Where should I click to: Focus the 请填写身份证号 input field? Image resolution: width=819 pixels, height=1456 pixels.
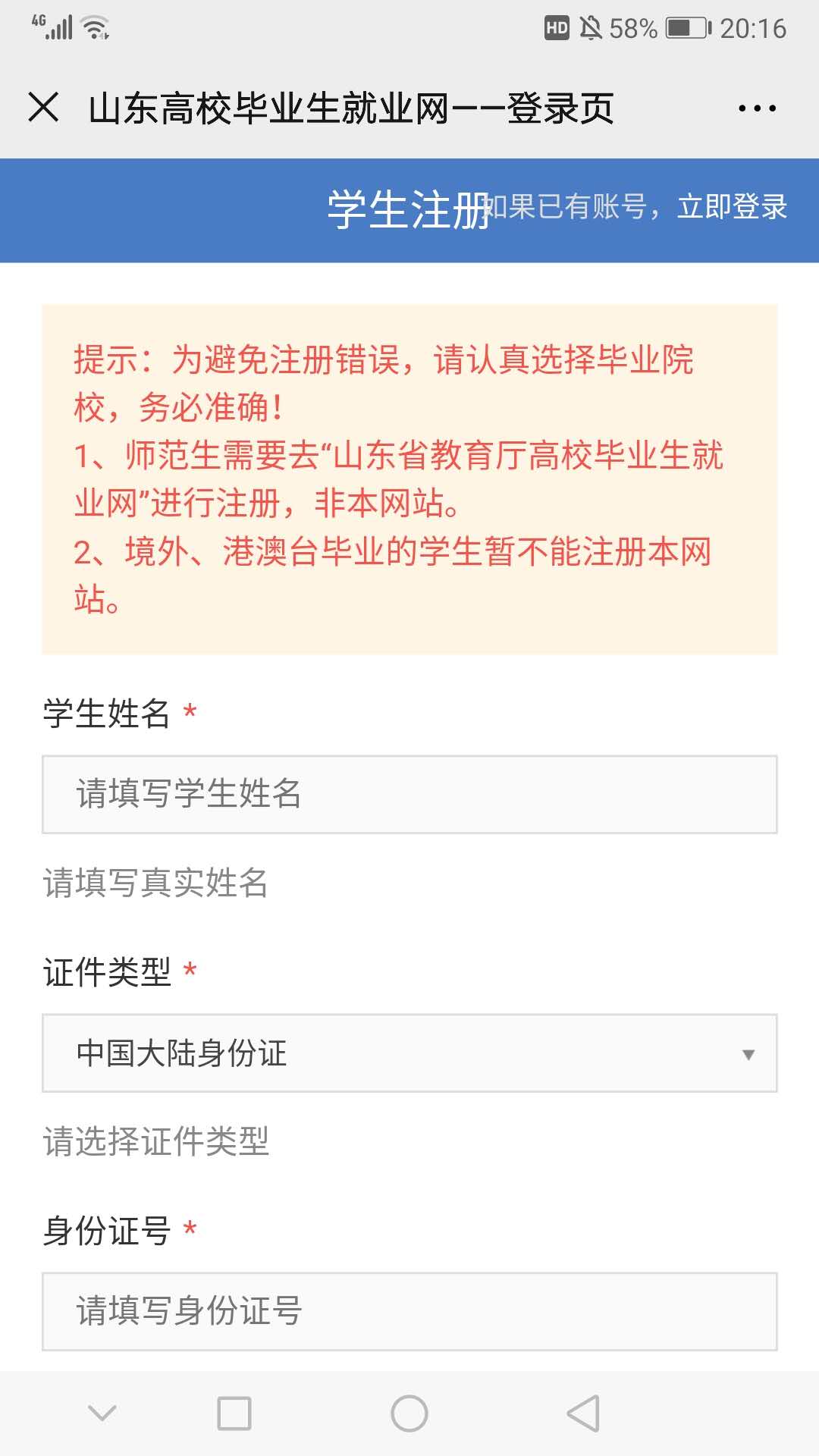pyautogui.click(x=409, y=1311)
